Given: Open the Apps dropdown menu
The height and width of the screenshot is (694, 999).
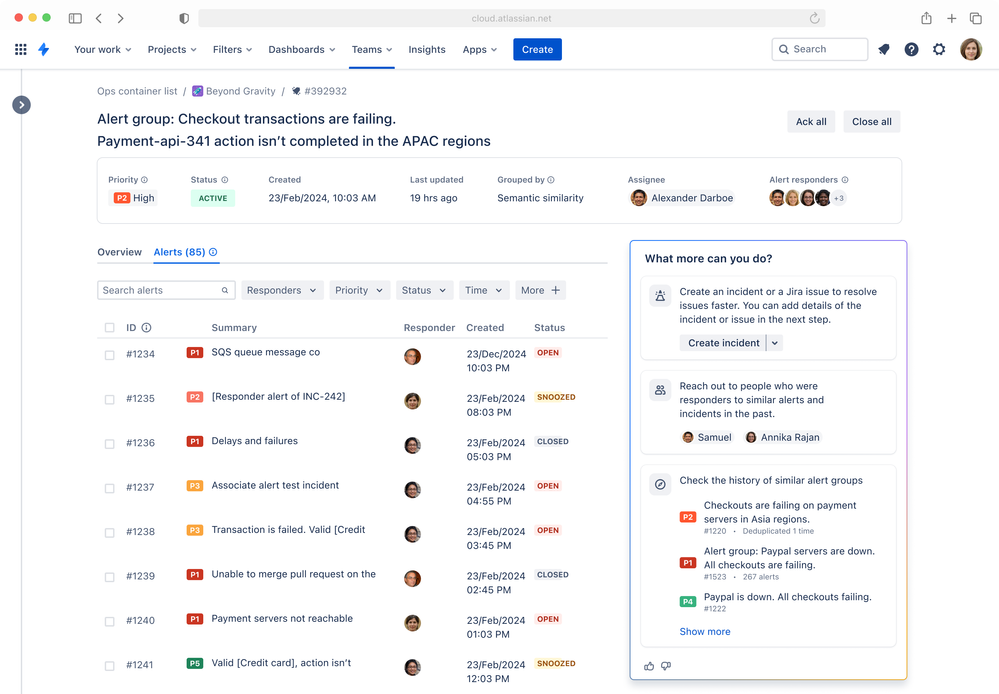Looking at the screenshot, I should click(480, 49).
